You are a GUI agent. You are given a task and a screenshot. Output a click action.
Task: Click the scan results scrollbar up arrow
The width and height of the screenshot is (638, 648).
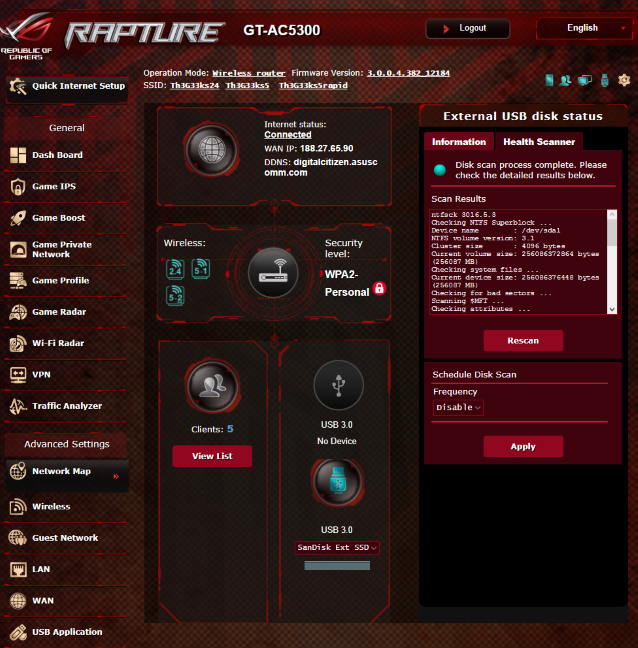coord(612,214)
